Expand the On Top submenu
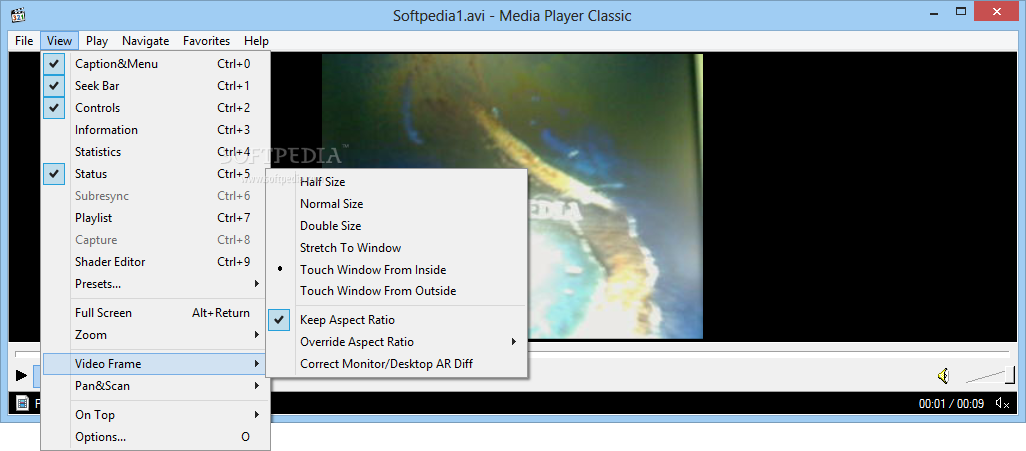The width and height of the screenshot is (1026, 451). coord(156,415)
